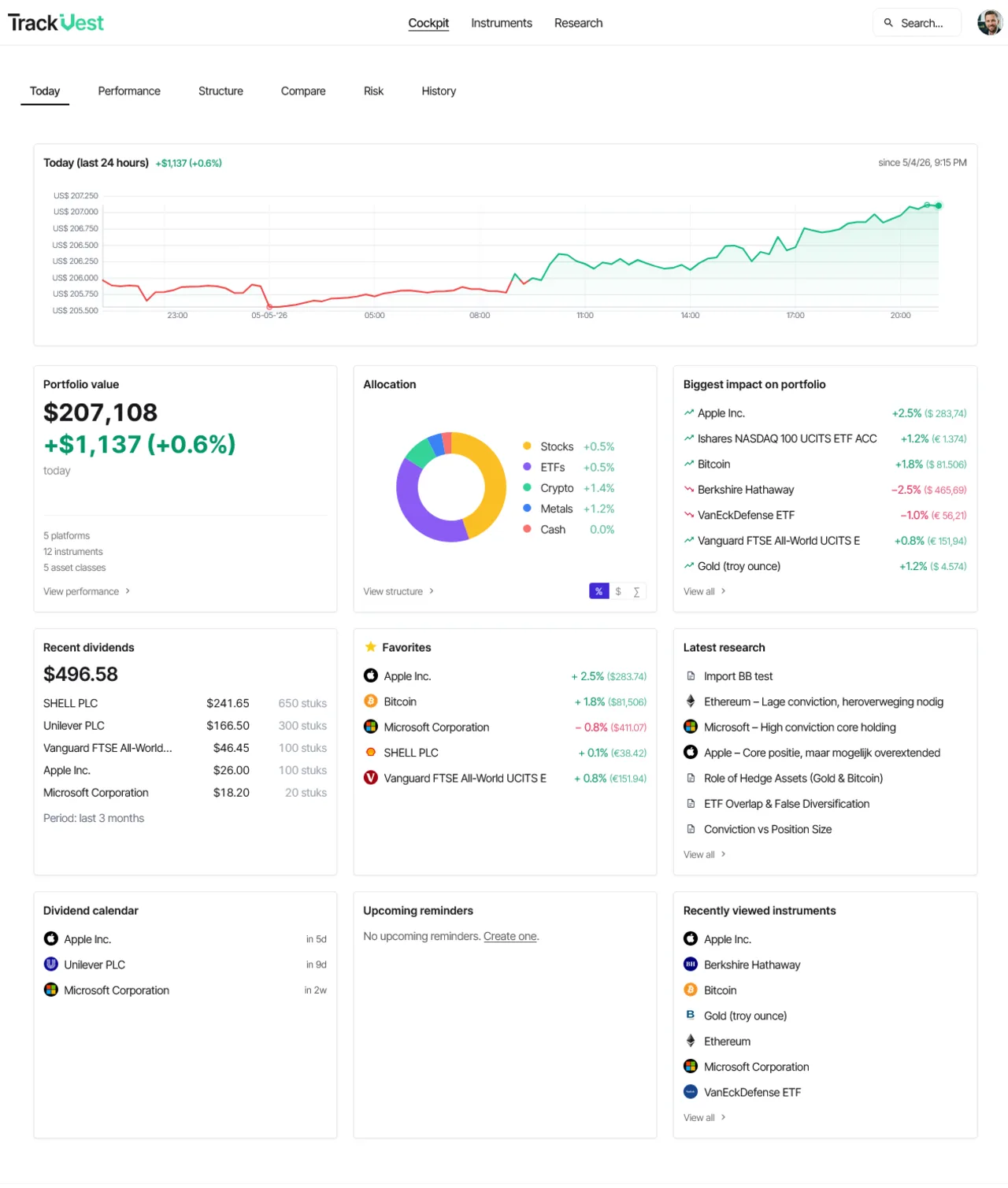Click Microsoft icon in Latest research
Screen dimensions: 1008x1188
point(691,727)
